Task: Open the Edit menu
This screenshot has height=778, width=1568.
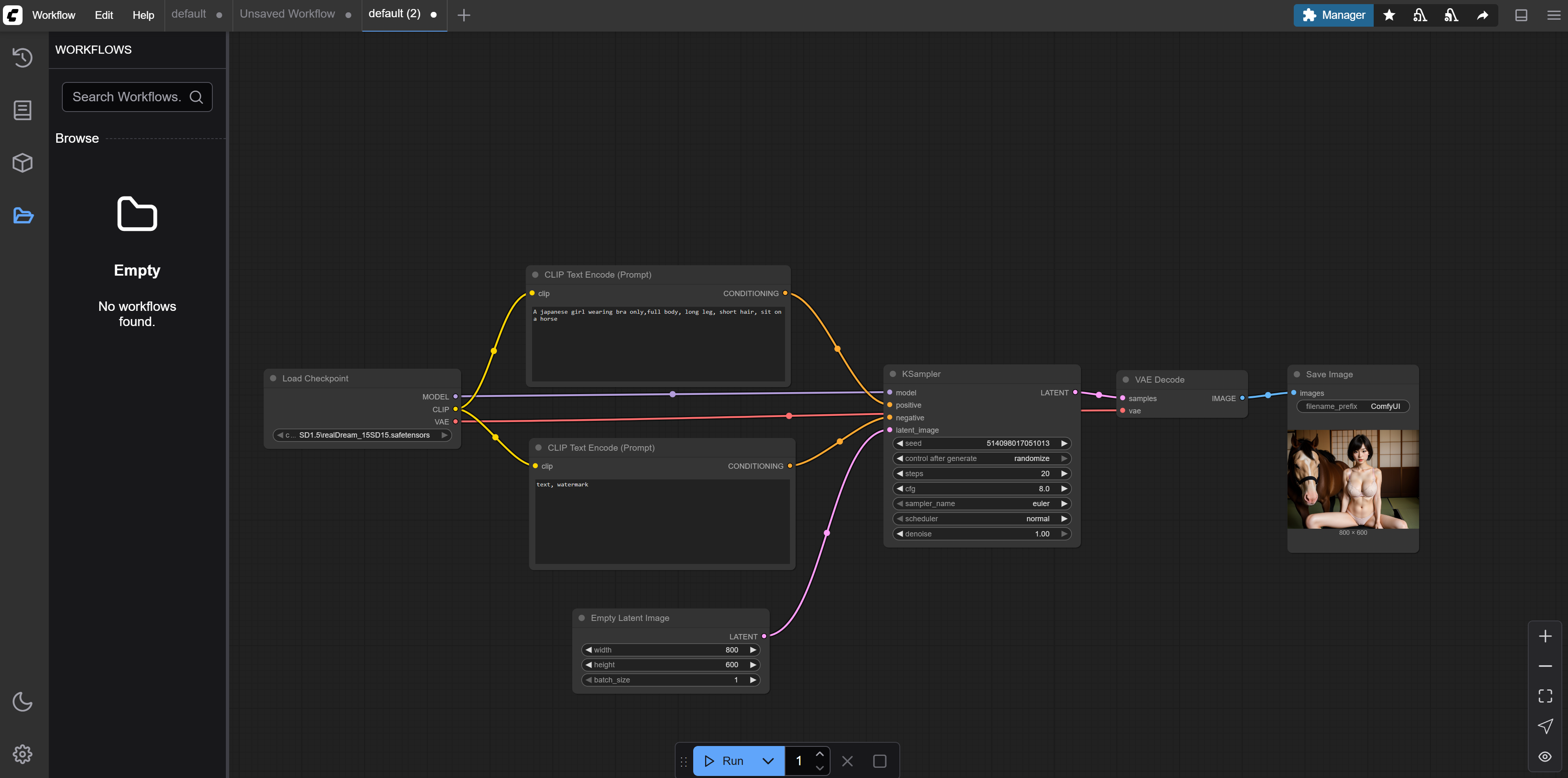Action: pyautogui.click(x=104, y=15)
